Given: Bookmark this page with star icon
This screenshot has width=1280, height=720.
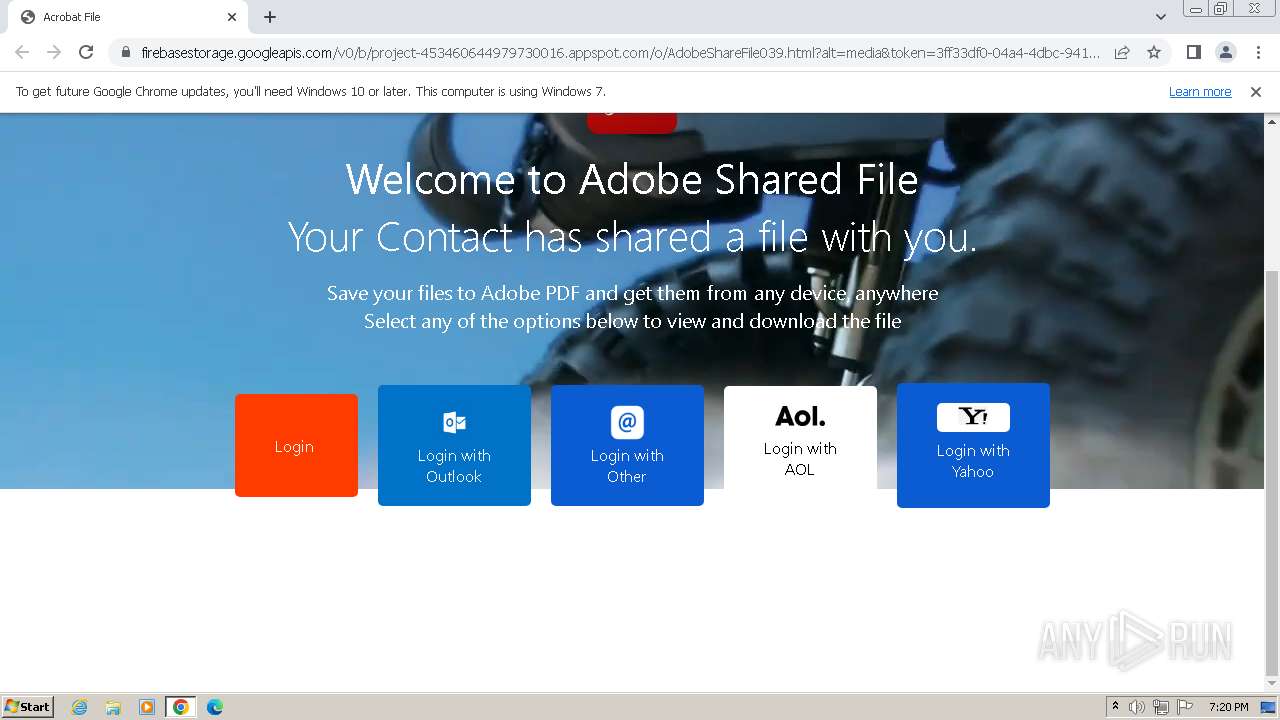Looking at the screenshot, I should pos(1154,52).
